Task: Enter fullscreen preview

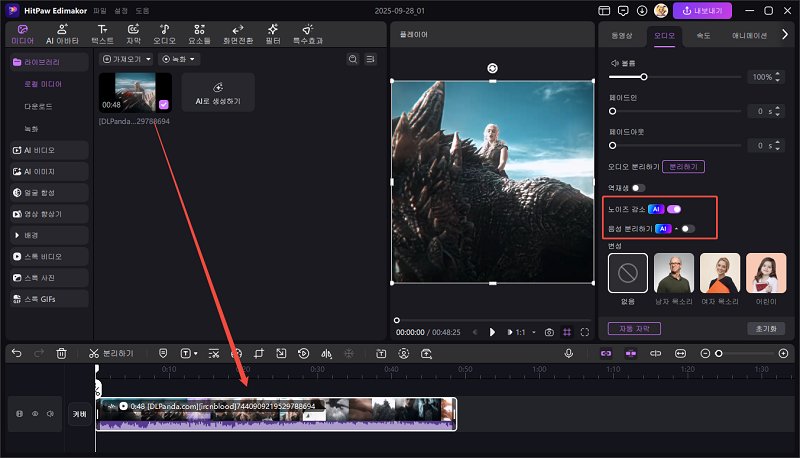Action: pyautogui.click(x=585, y=332)
